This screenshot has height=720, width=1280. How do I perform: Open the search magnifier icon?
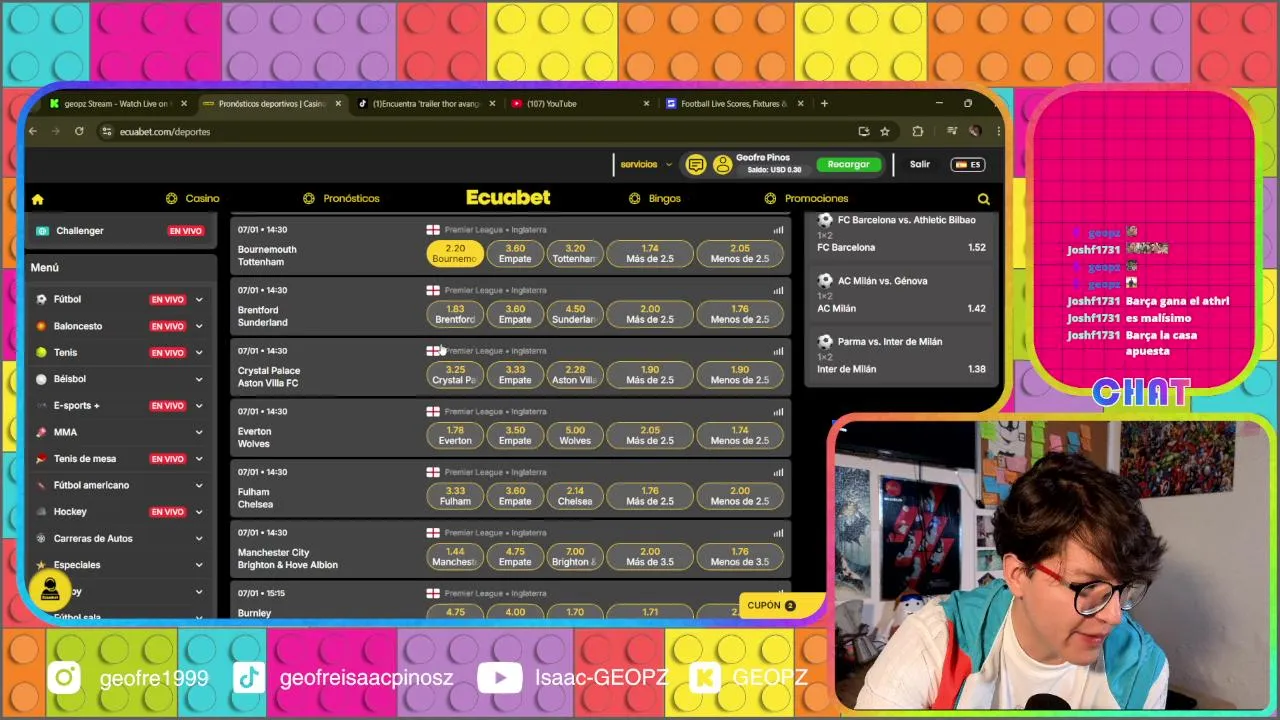pyautogui.click(x=984, y=199)
